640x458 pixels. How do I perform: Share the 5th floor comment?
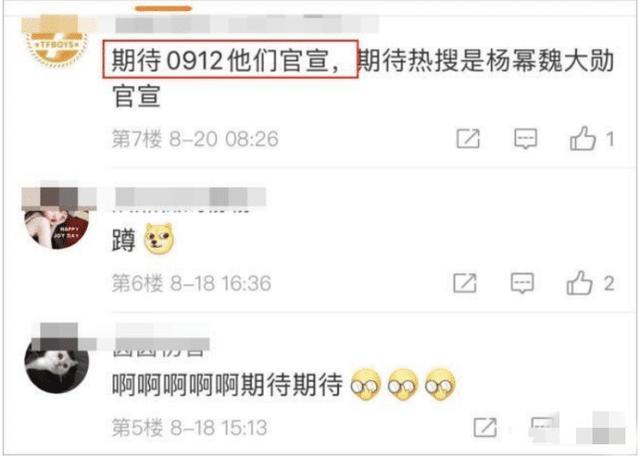485,427
